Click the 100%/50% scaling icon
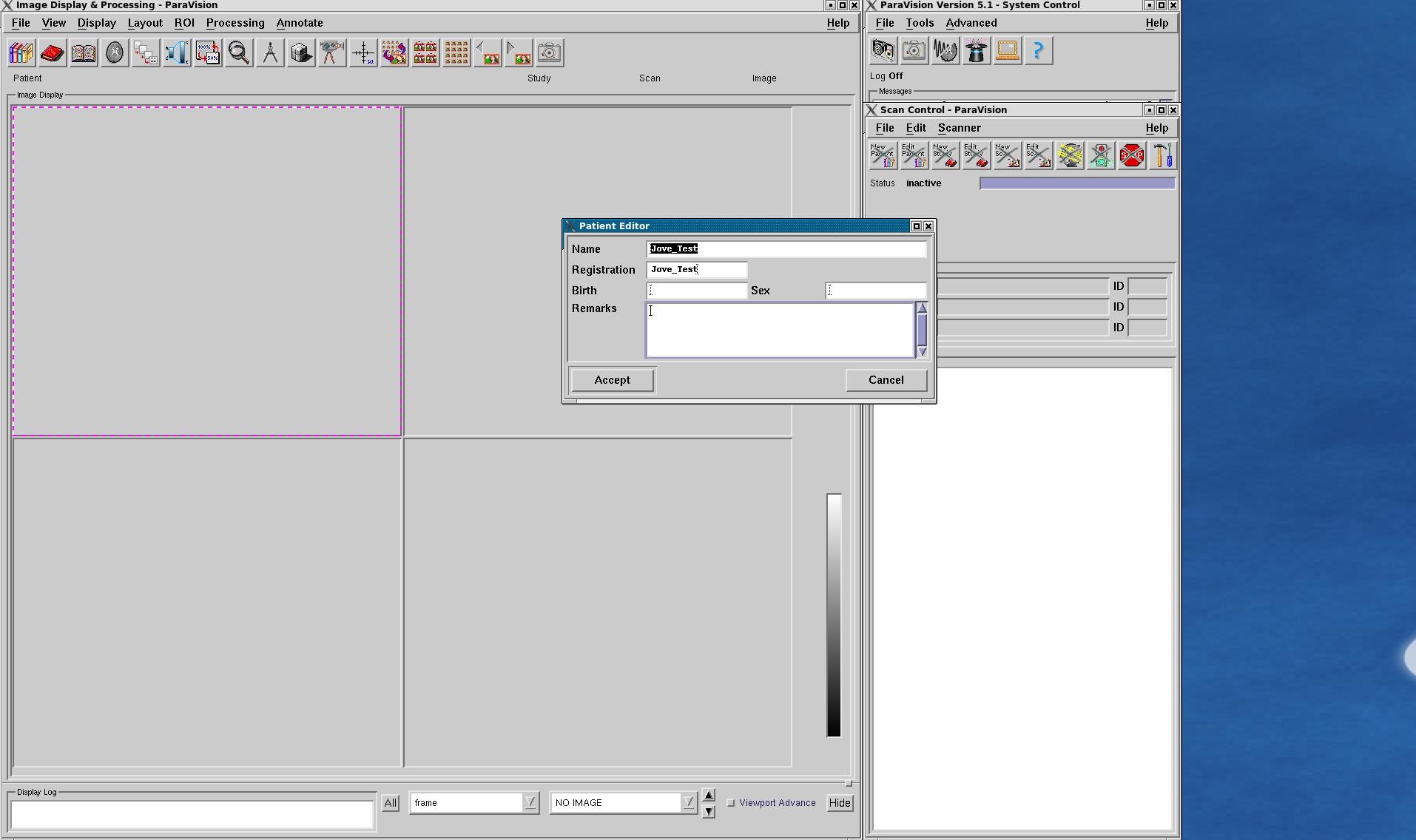Image resolution: width=1416 pixels, height=840 pixels. 208,53
